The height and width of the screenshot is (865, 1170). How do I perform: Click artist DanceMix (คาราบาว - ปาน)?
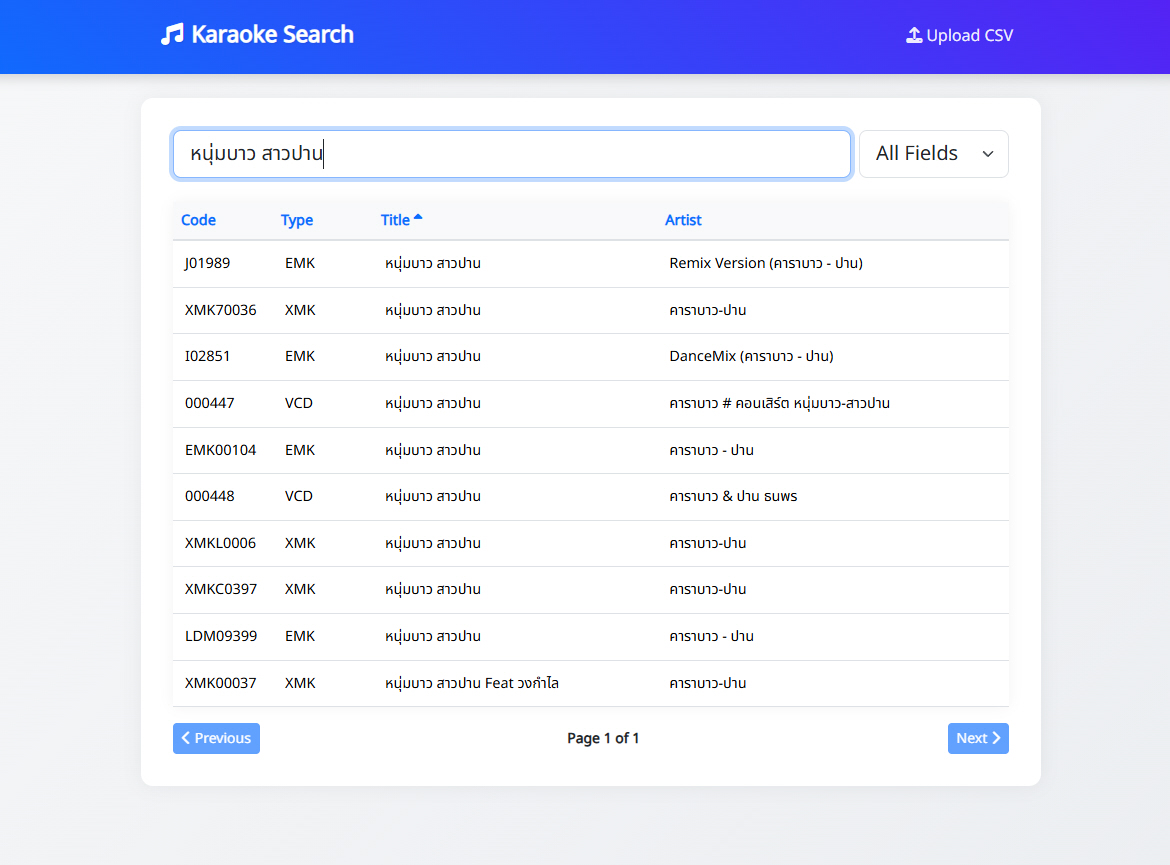click(751, 357)
